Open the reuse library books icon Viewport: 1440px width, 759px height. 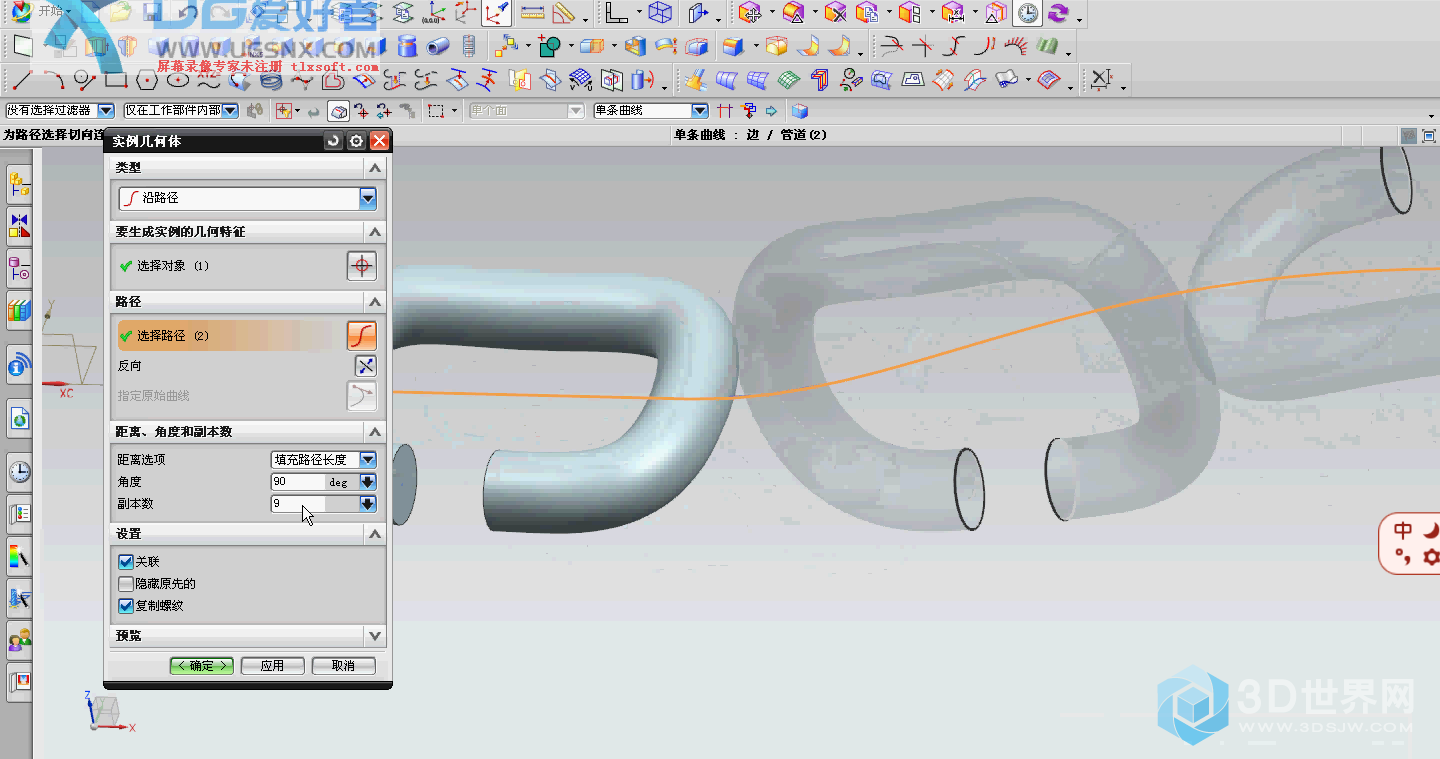(19, 311)
